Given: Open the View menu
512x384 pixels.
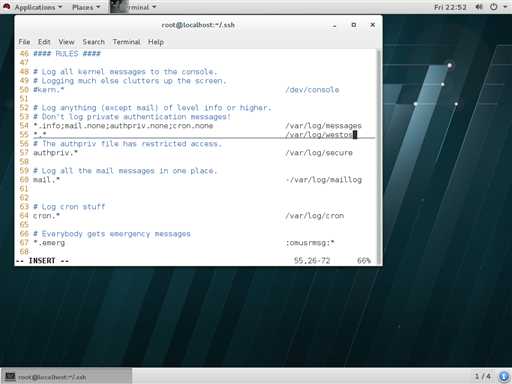Looking at the screenshot, I should [x=66, y=42].
